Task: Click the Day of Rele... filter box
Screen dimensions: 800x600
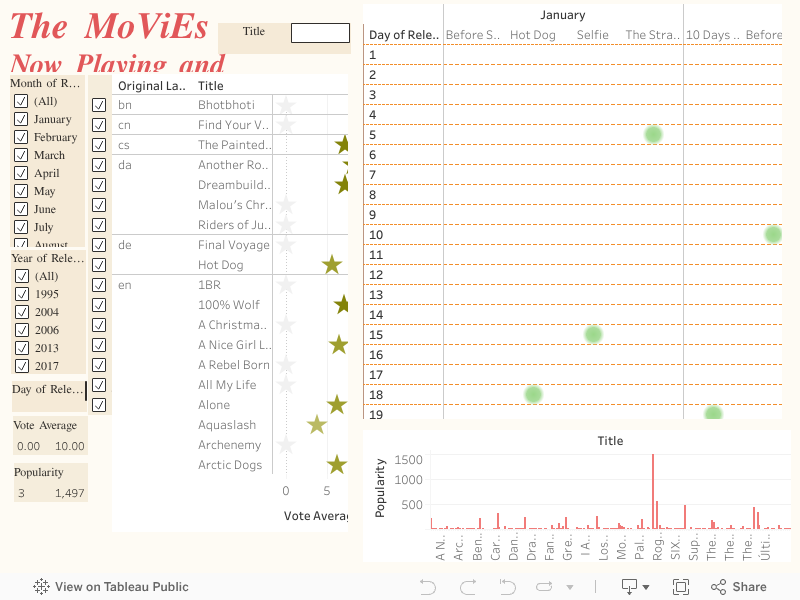Action: point(49,396)
